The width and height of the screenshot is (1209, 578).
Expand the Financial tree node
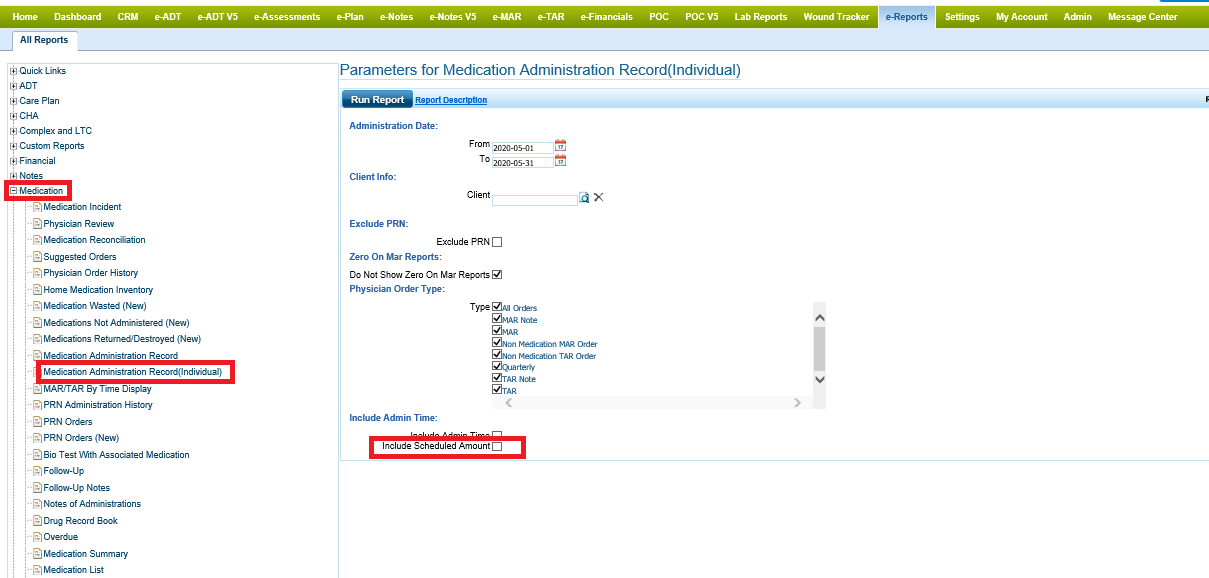[13, 161]
